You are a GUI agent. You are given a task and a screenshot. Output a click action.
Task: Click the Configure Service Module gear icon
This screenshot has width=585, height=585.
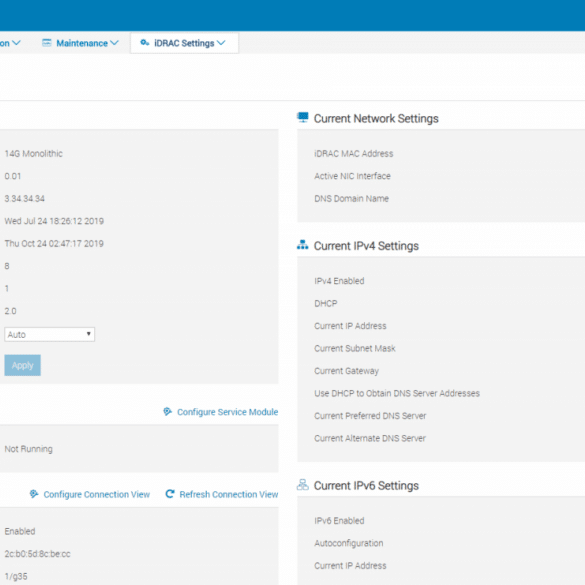pyautogui.click(x=168, y=412)
